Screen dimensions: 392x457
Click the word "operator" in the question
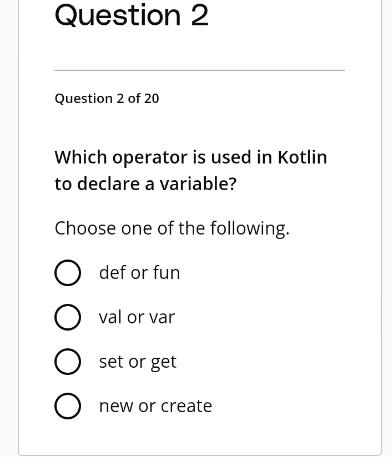point(150,158)
